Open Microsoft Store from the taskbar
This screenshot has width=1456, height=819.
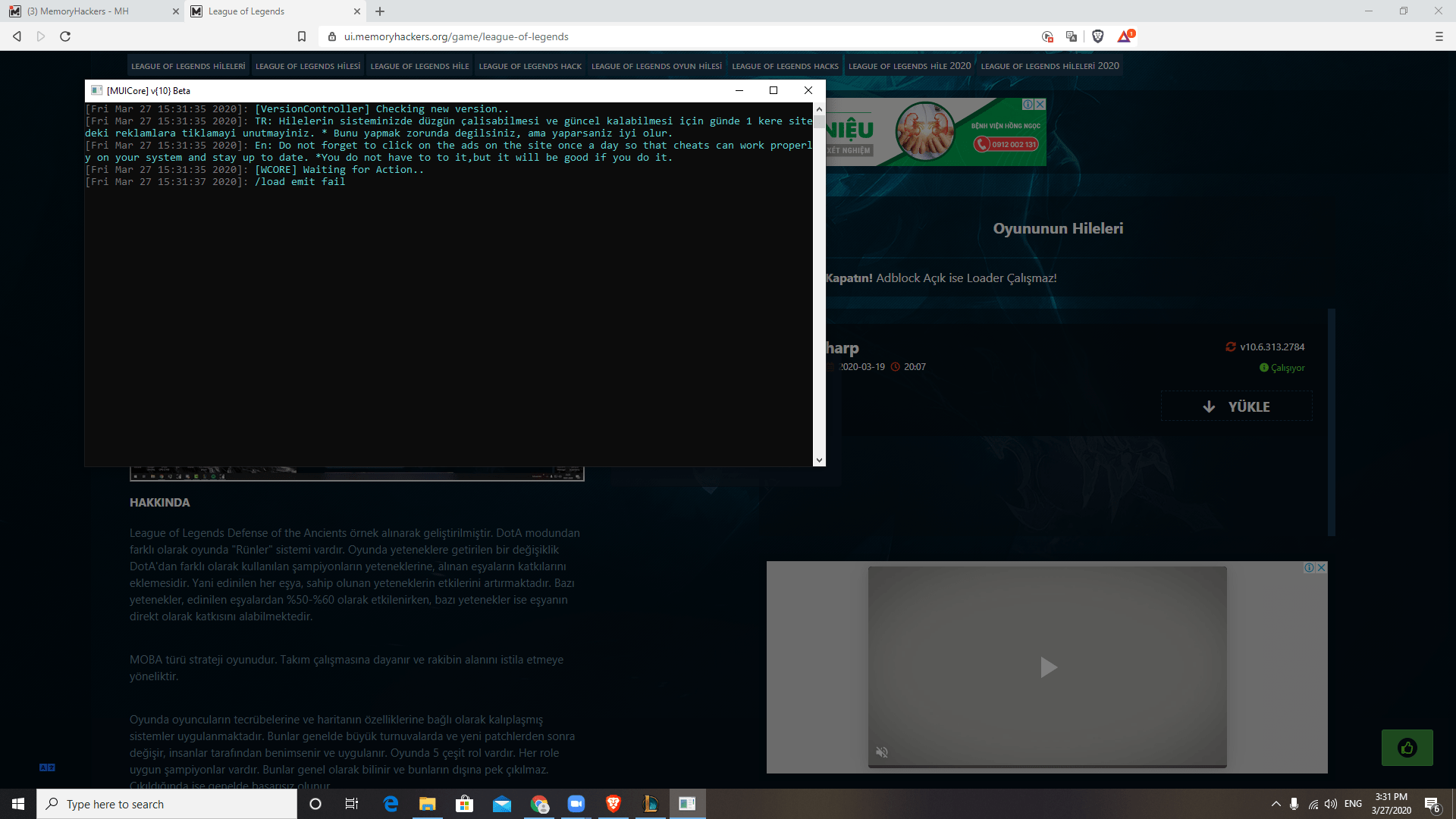[465, 804]
